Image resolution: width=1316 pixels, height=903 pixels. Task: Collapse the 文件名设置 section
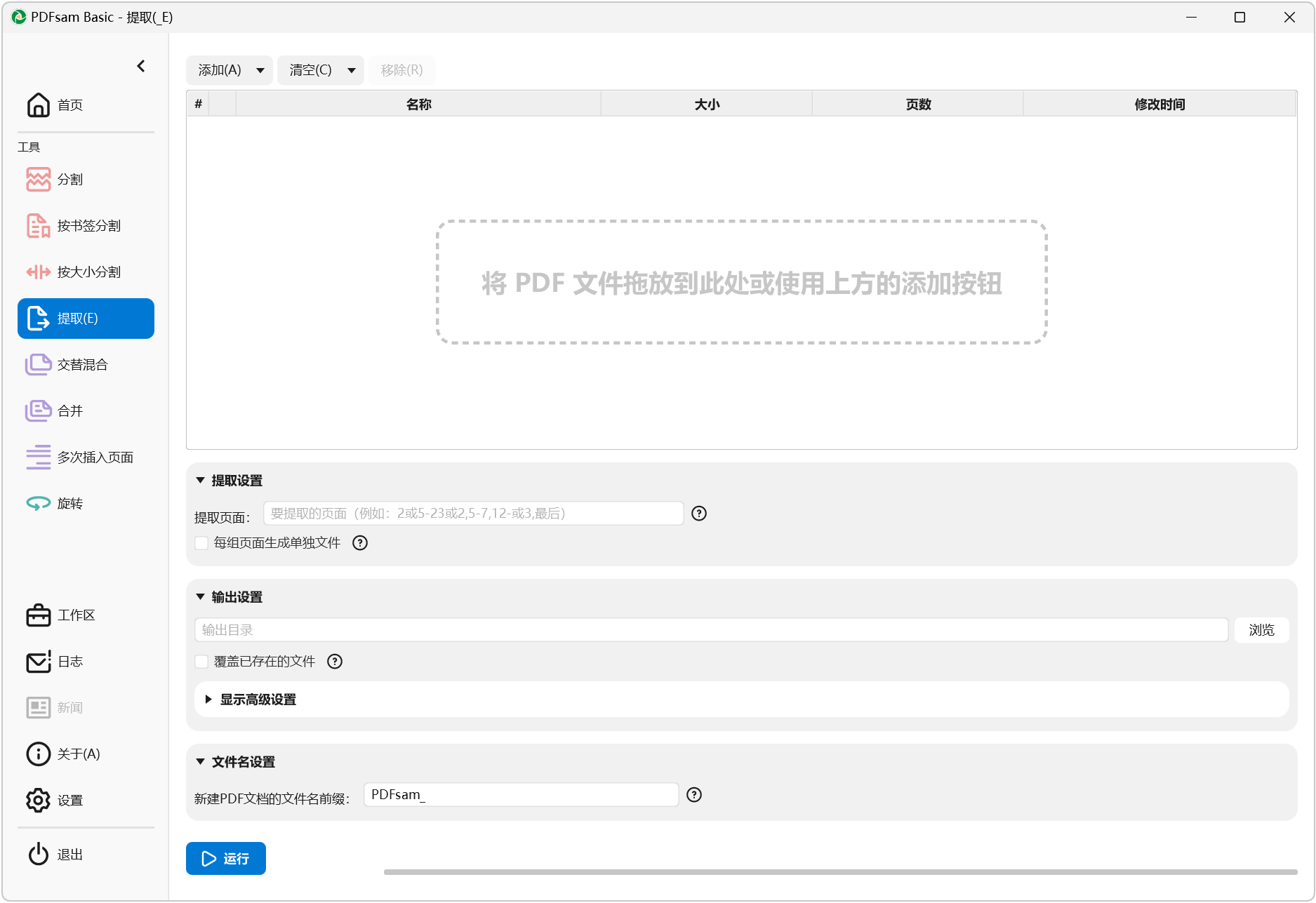200,762
